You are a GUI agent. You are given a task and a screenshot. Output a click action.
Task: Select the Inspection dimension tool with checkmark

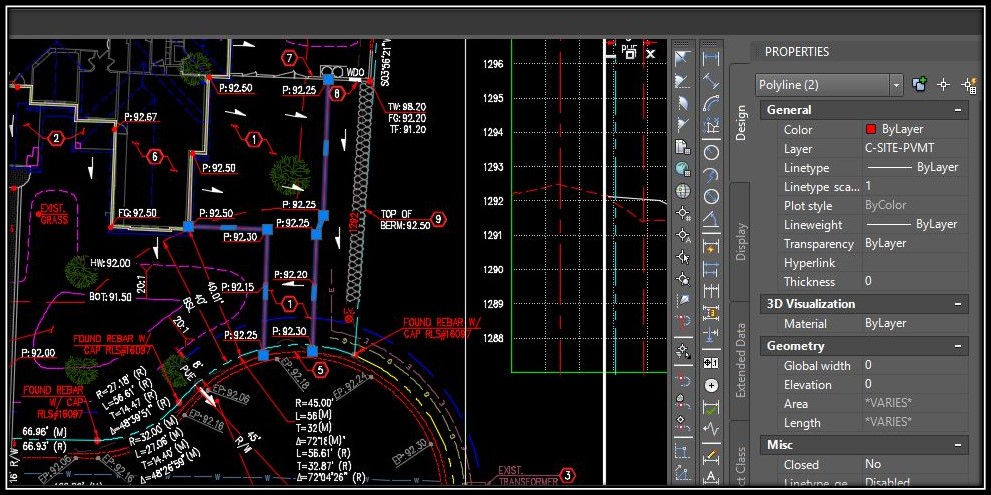[x=712, y=408]
